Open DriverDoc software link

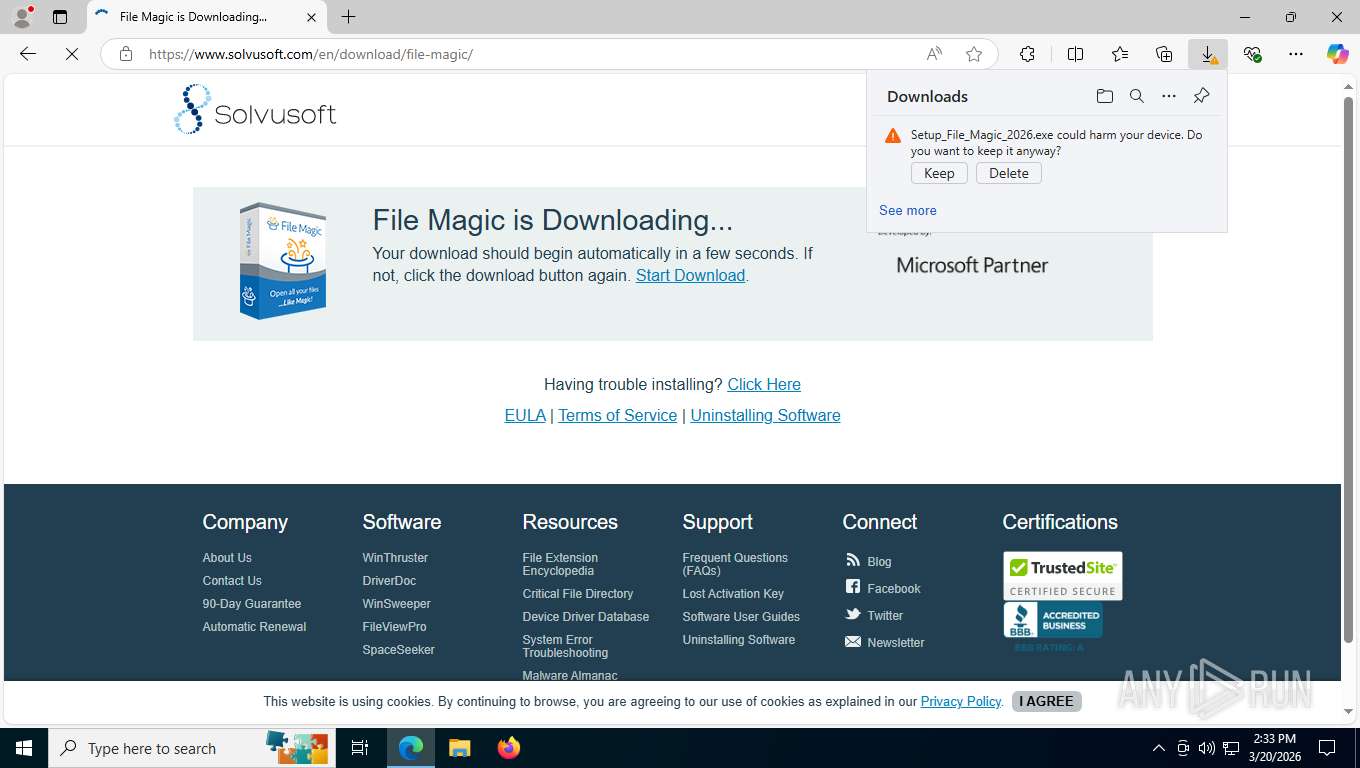coord(389,581)
